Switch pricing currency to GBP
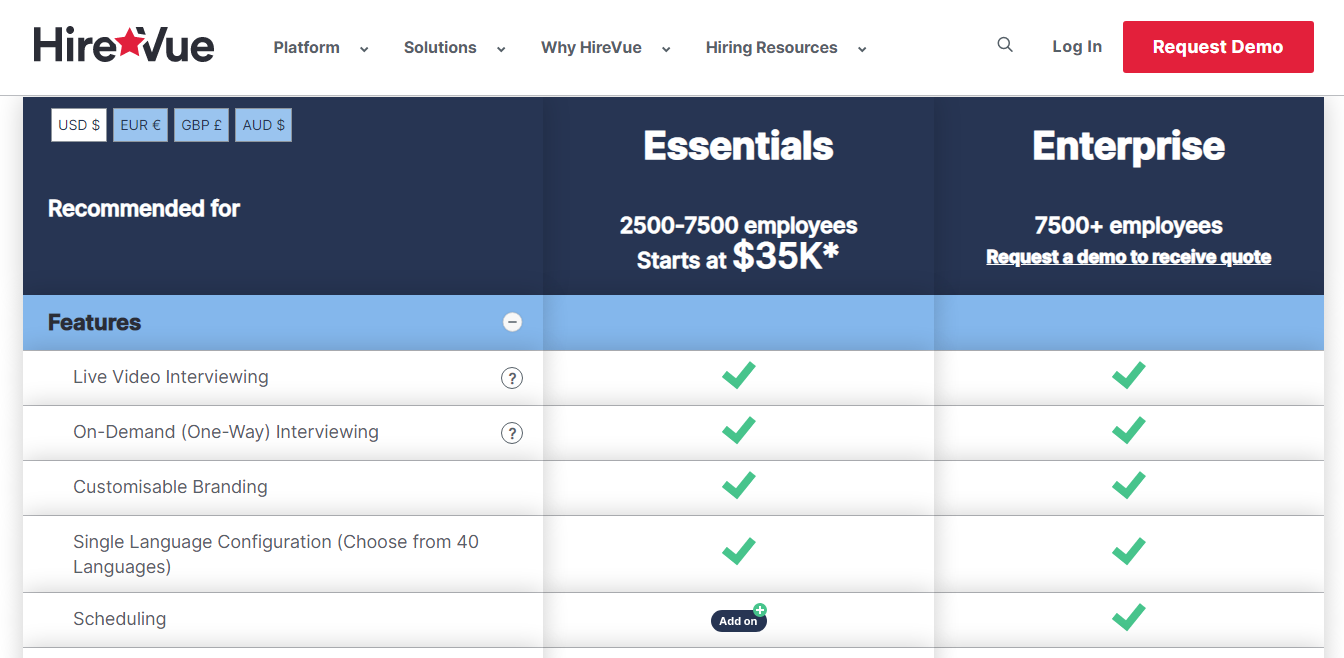The image size is (1344, 658). 201,124
